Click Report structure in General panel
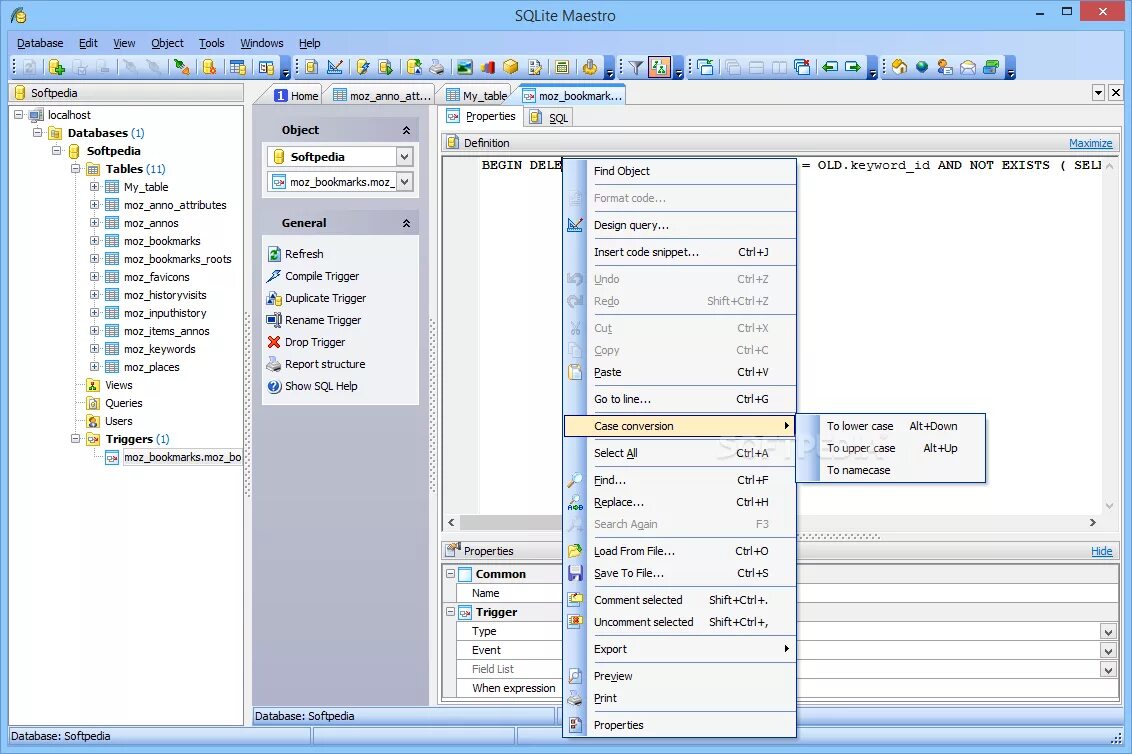Image resolution: width=1132 pixels, height=754 pixels. click(x=325, y=364)
